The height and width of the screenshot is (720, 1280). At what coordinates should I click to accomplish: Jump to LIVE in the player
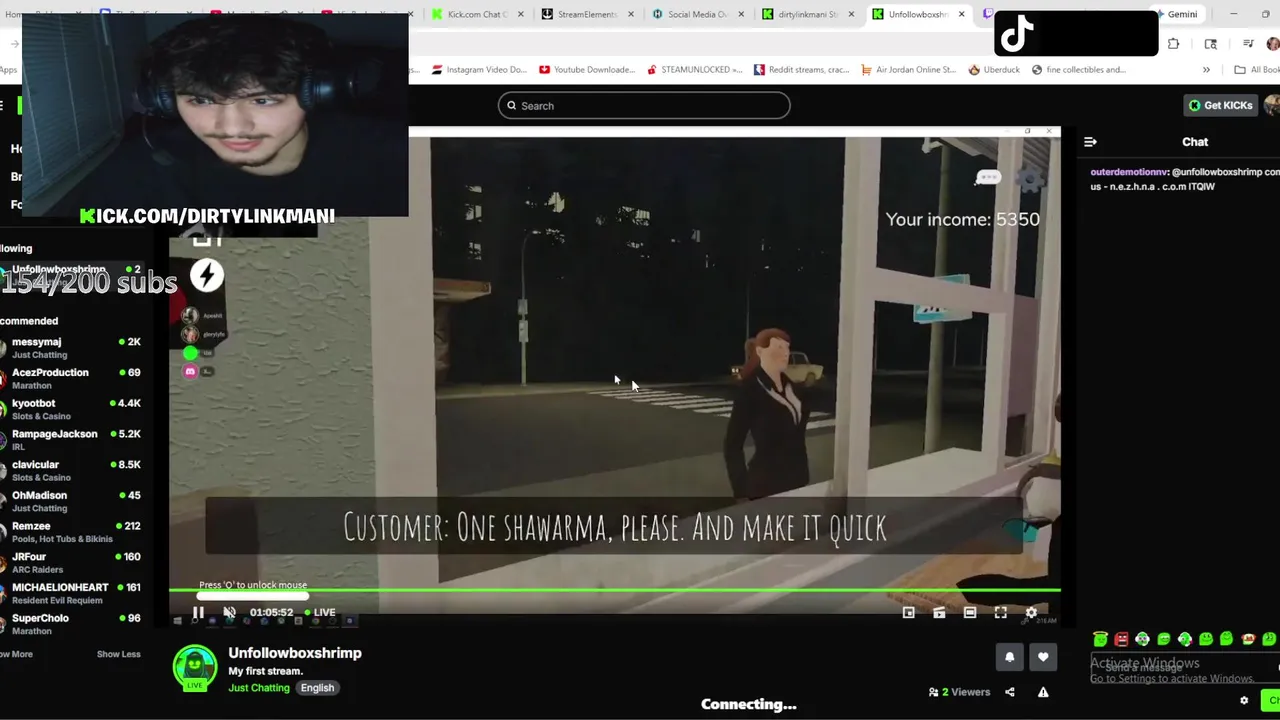tap(321, 612)
